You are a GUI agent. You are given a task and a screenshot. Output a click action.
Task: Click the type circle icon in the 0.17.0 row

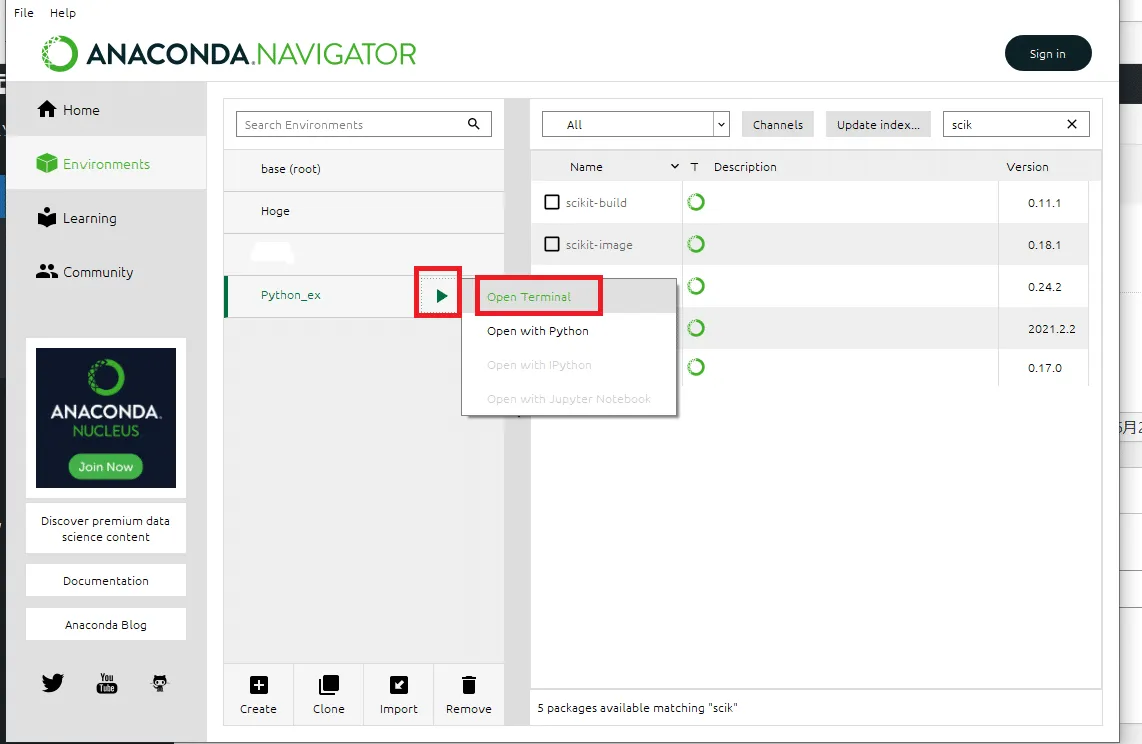click(696, 367)
